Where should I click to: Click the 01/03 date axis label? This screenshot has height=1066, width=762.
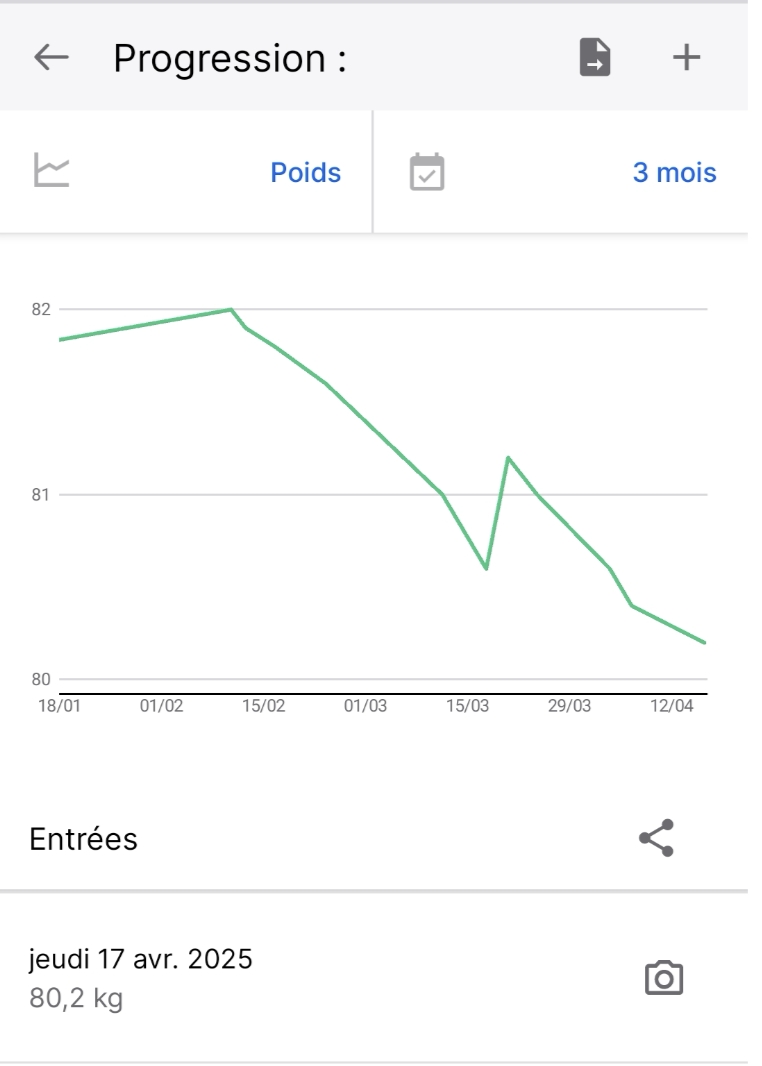[x=365, y=706]
